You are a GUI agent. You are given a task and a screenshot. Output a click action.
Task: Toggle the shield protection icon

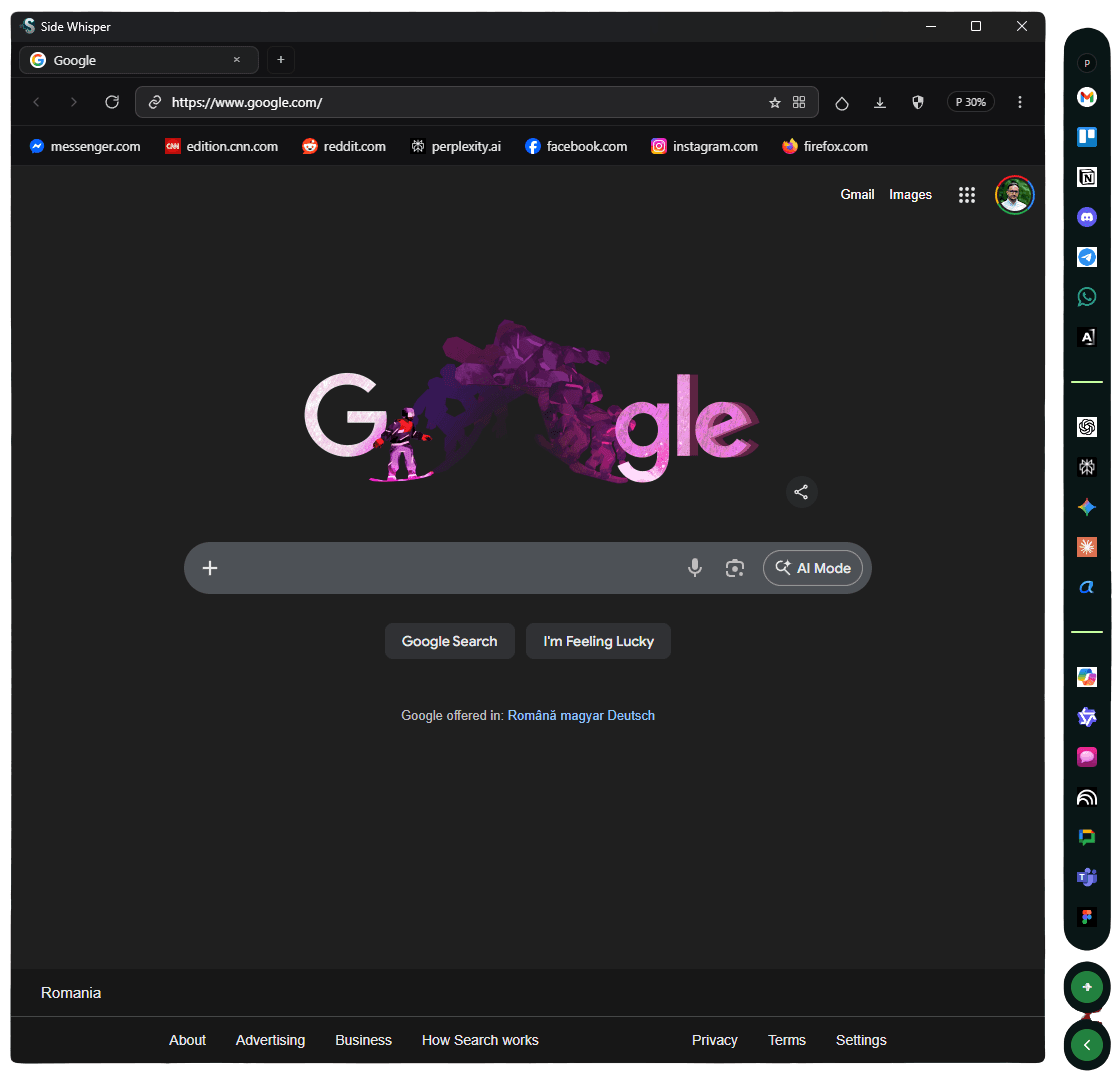point(917,102)
